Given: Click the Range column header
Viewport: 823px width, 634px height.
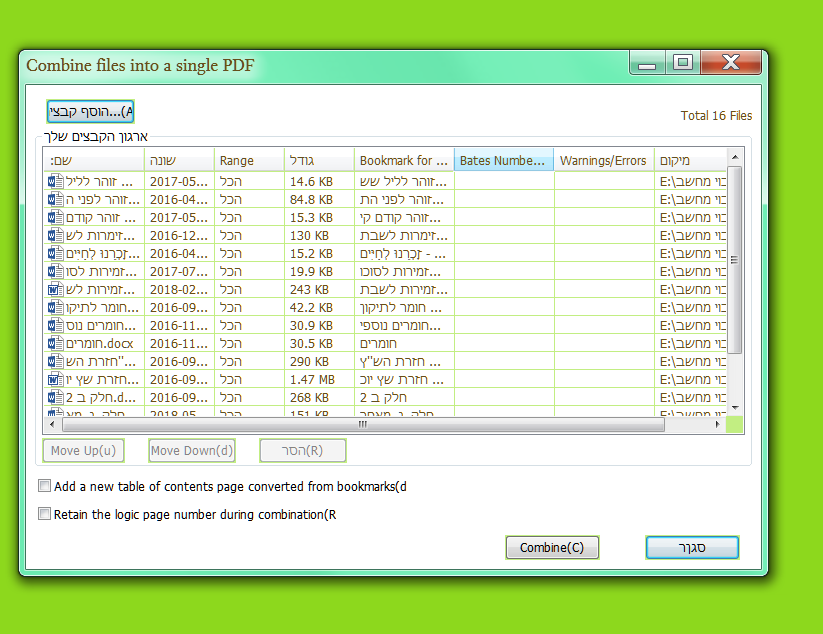Looking at the screenshot, I should (249, 160).
